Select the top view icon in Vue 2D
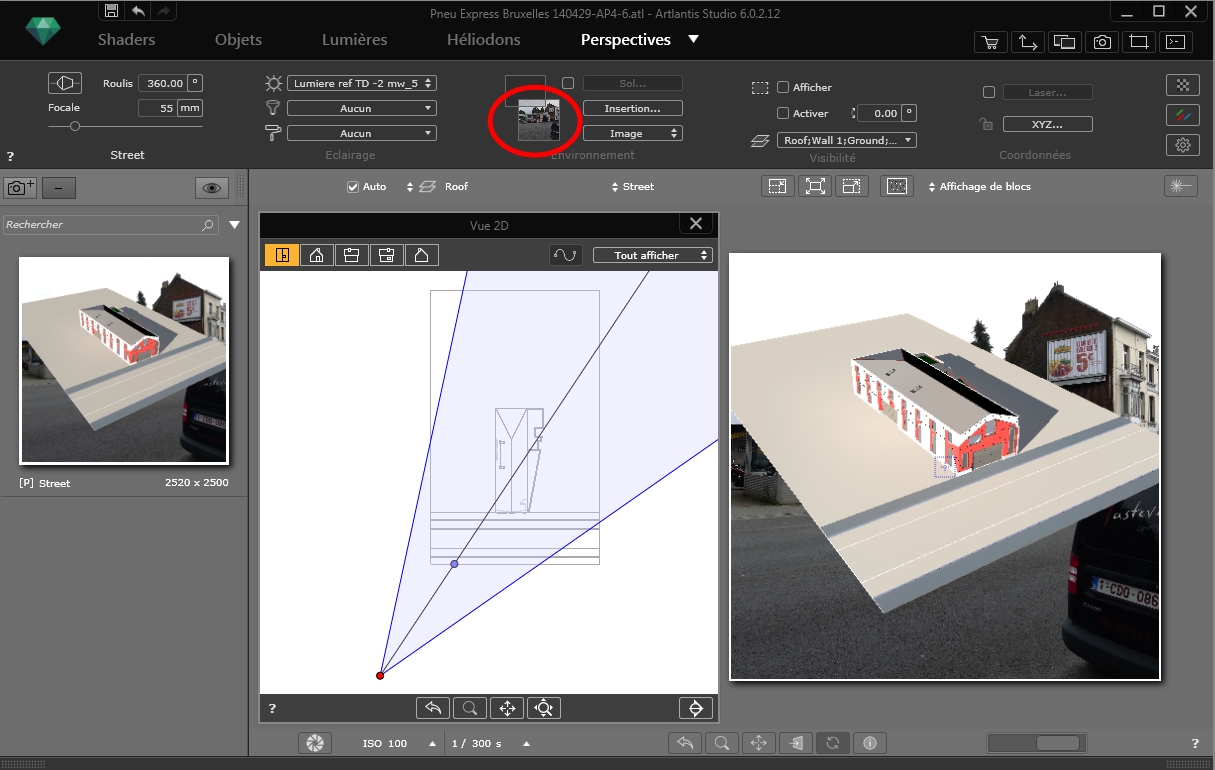 pos(282,256)
